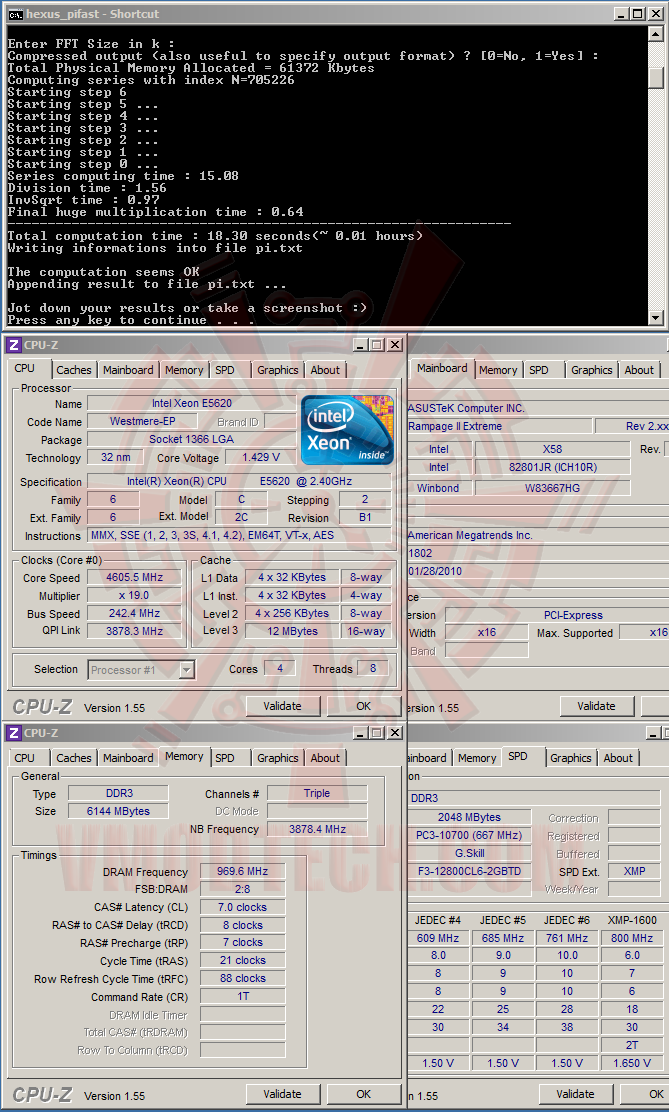Click the DRAM Frequency 969.6 MHz value
This screenshot has height=1112, width=669.
(242, 871)
